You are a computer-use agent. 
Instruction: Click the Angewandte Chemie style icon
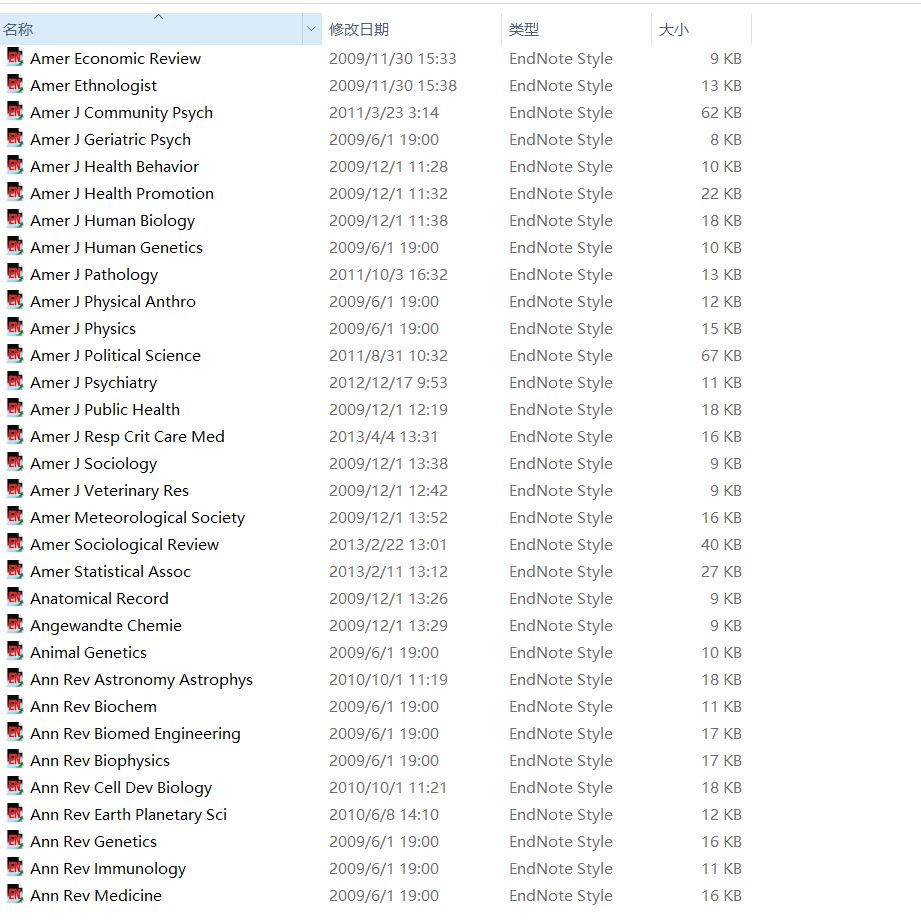coord(15,625)
